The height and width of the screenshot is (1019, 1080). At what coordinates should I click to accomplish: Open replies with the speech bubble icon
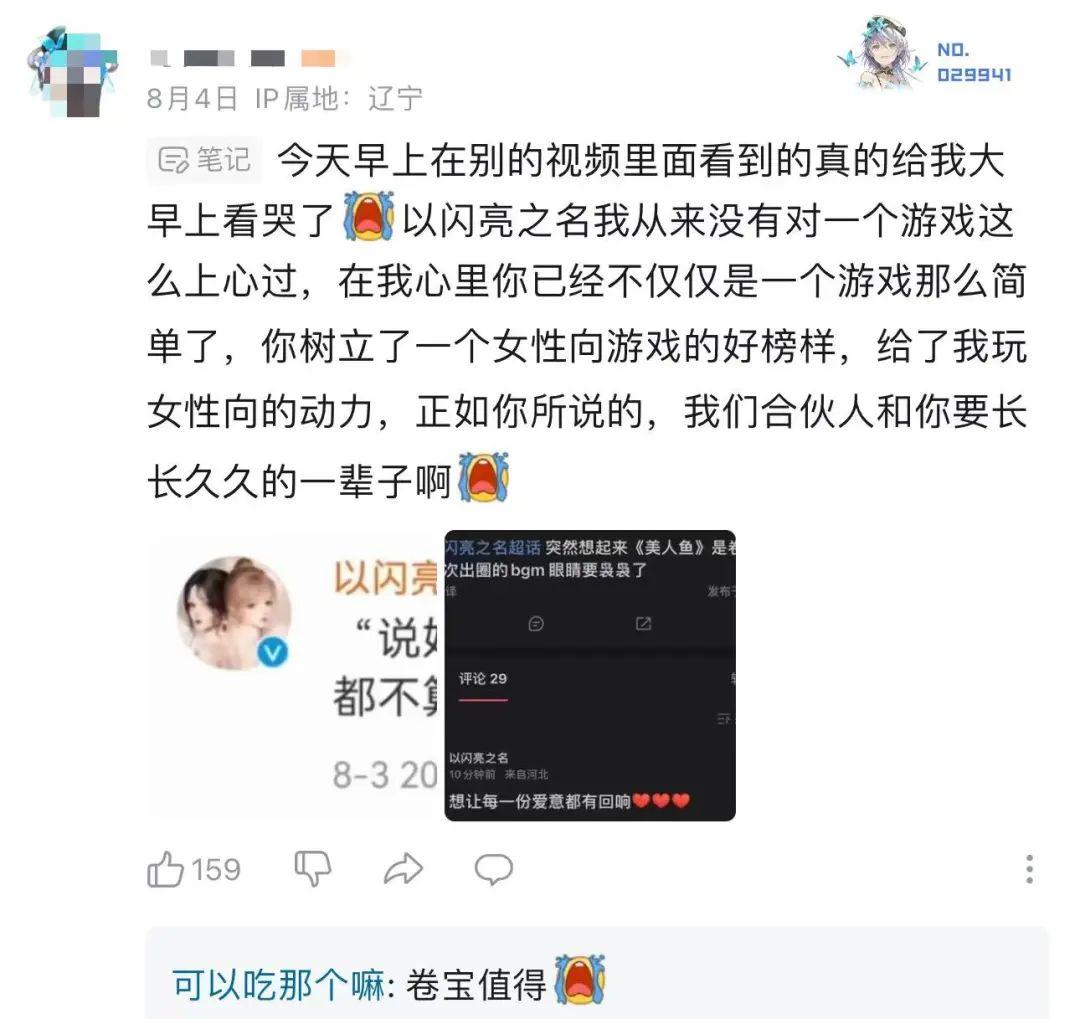pos(494,869)
